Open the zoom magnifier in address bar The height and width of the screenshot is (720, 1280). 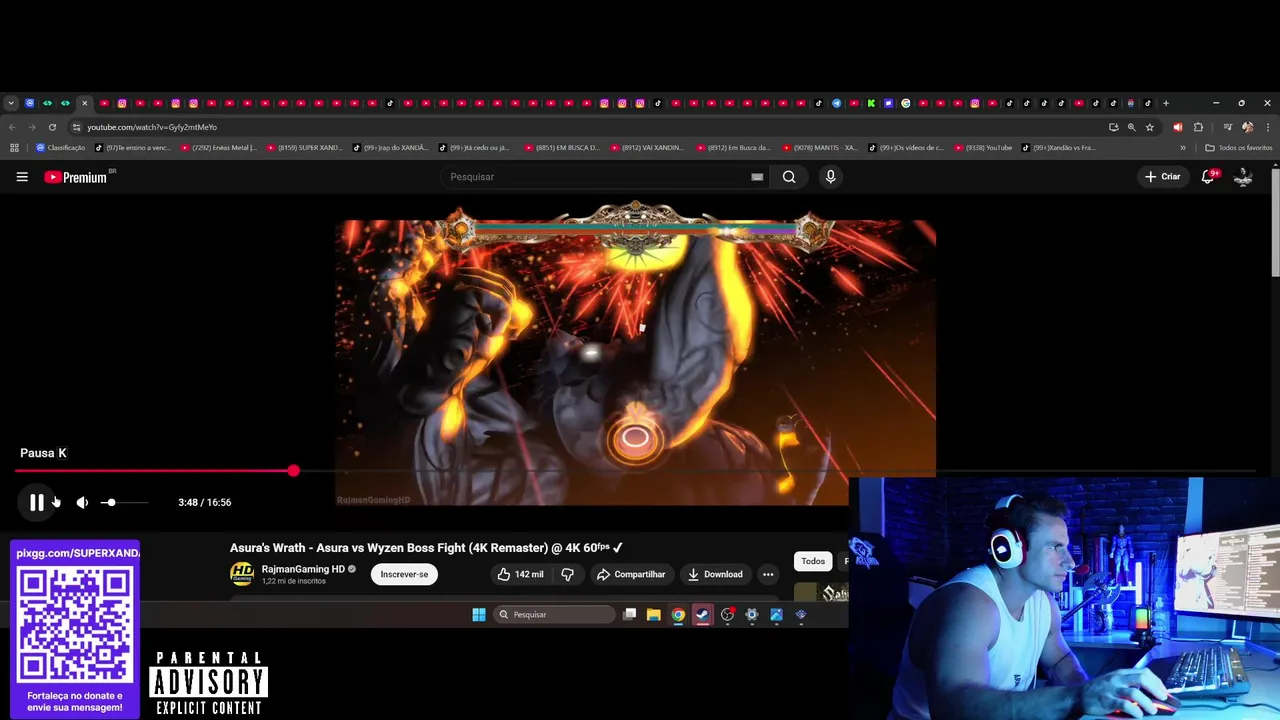(x=1131, y=127)
